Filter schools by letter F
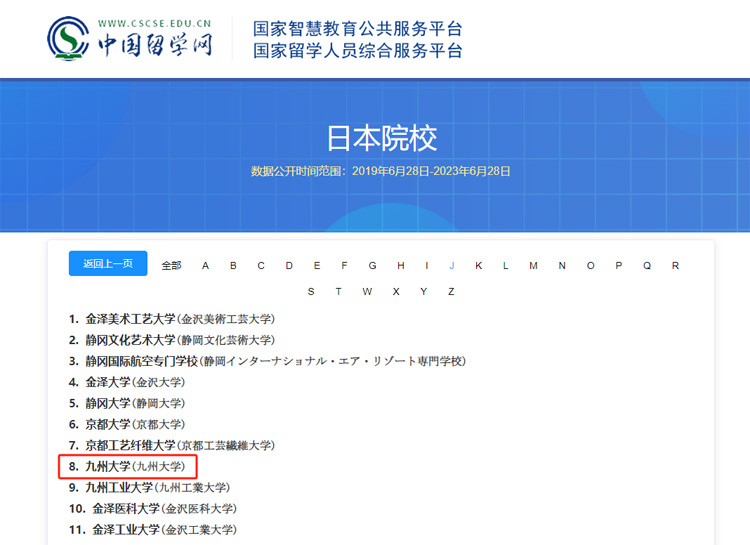 tap(344, 266)
